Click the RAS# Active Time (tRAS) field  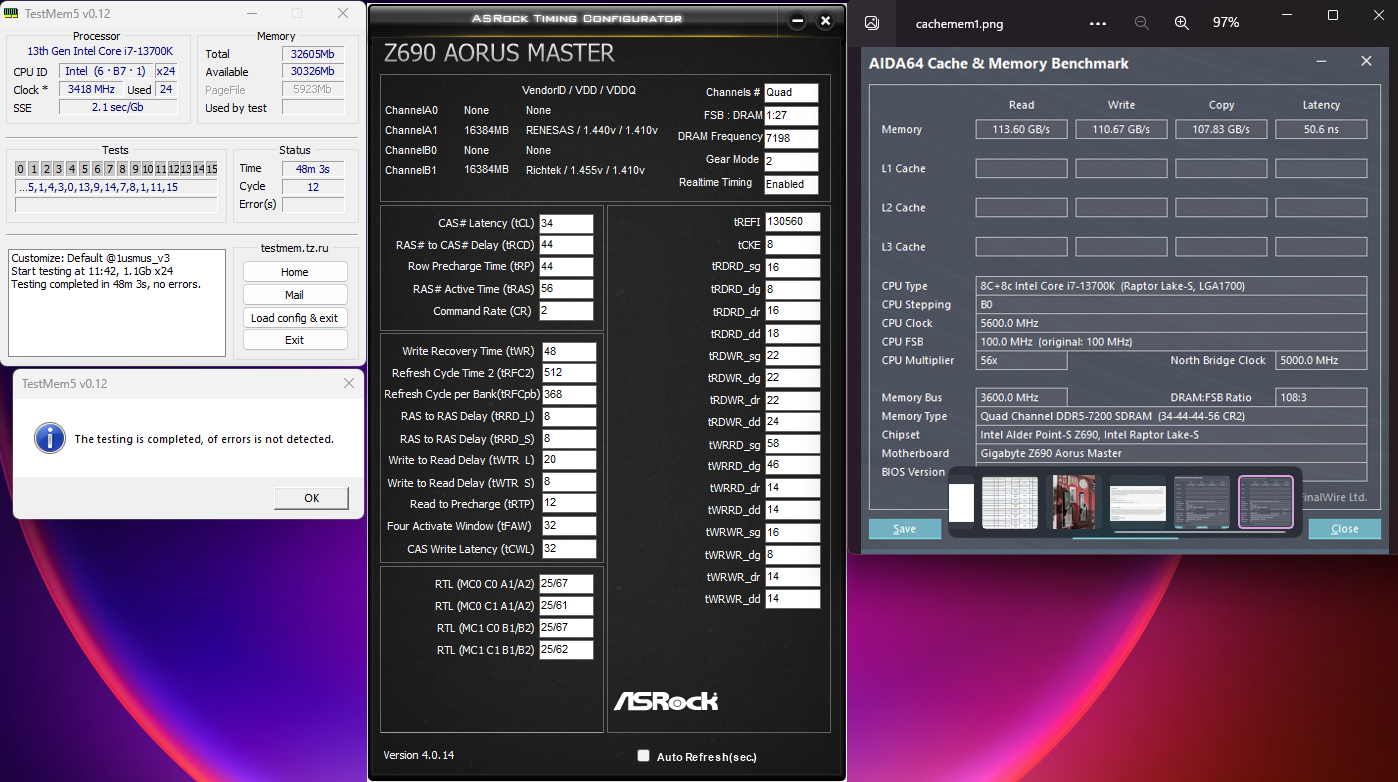coord(566,290)
